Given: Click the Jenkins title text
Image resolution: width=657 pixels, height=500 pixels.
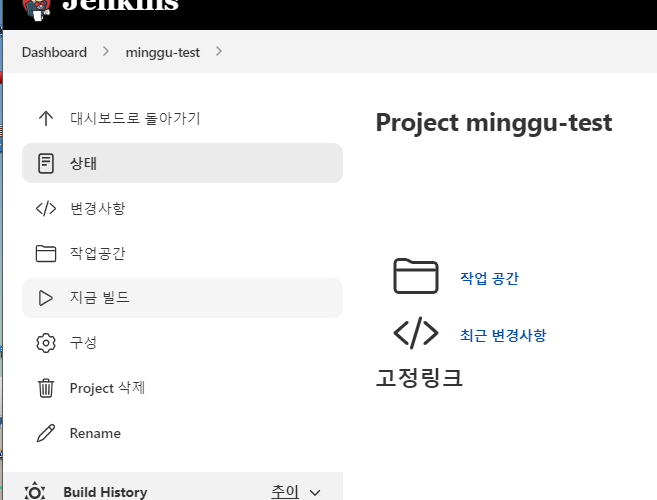Looking at the screenshot, I should [121, 5].
